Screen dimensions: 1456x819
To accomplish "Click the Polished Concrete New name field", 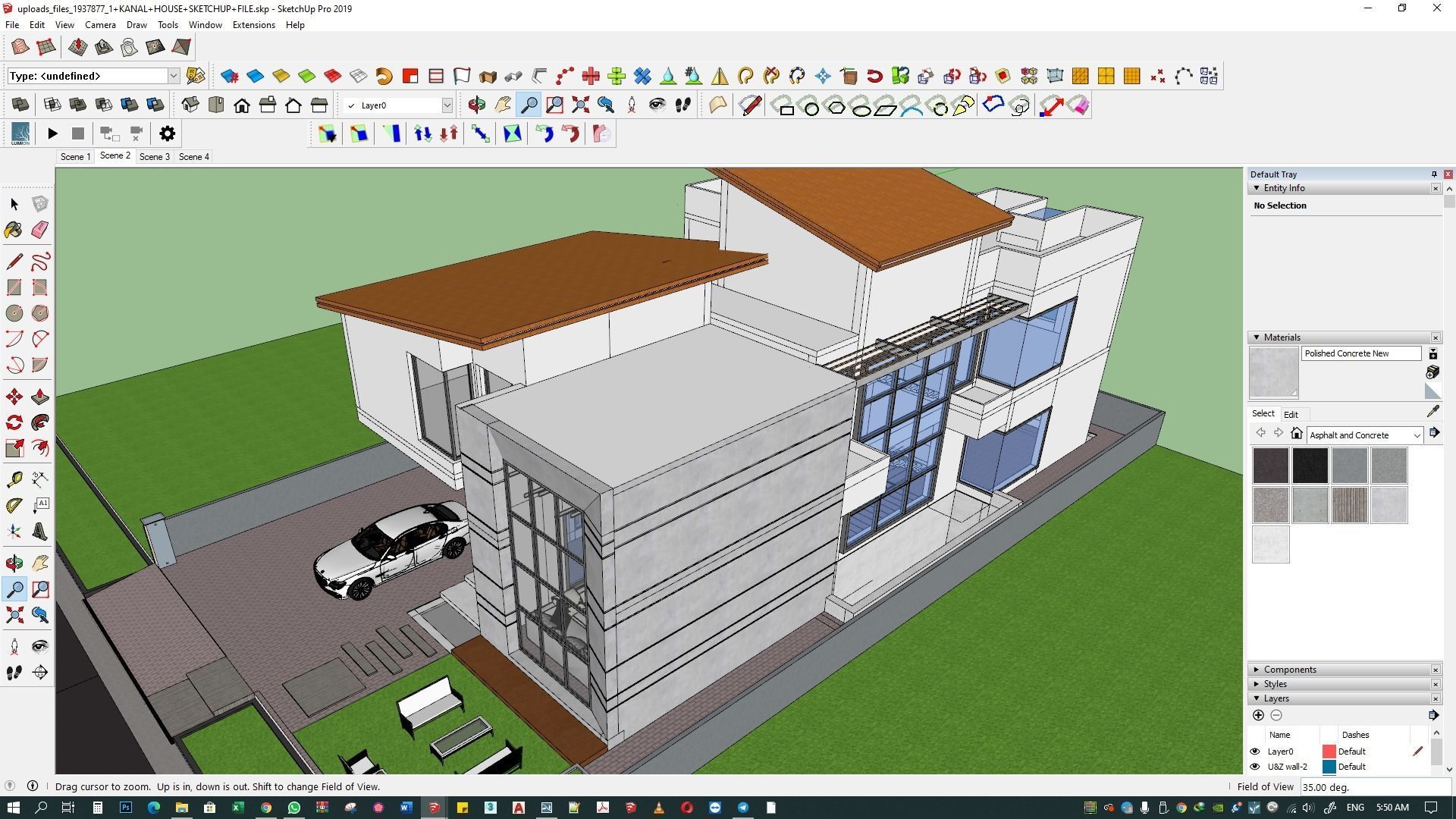I will tap(1360, 353).
